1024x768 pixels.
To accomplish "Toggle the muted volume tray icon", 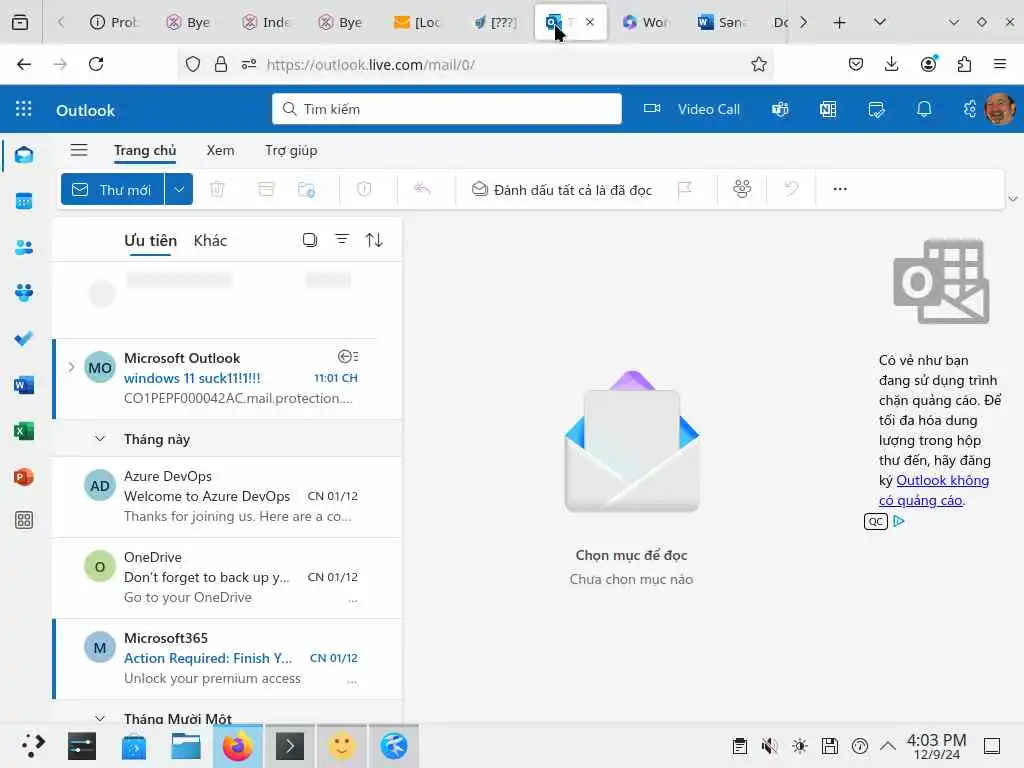I will click(x=769, y=746).
